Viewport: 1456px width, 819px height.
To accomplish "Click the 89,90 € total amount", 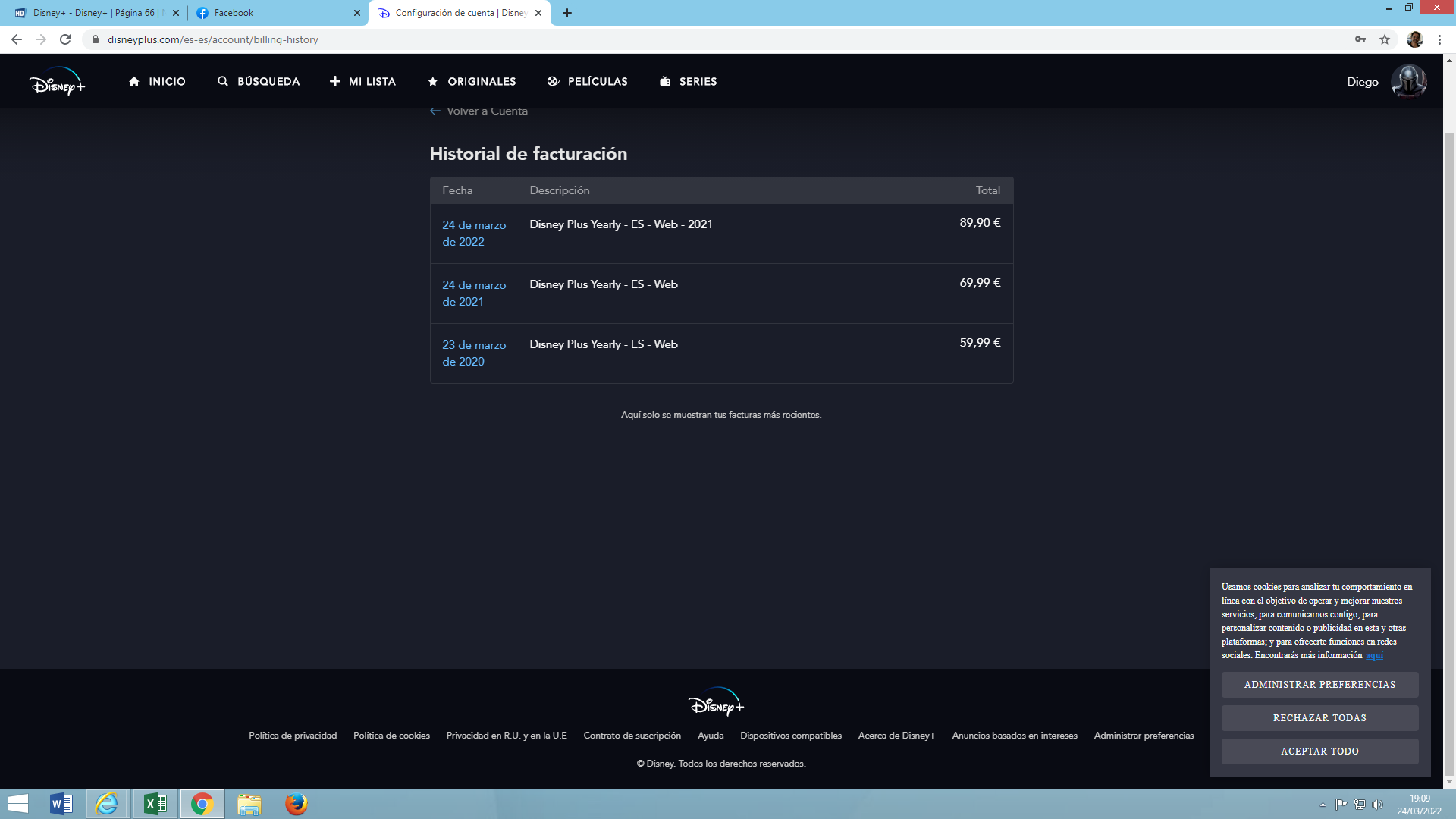I will 980,223.
